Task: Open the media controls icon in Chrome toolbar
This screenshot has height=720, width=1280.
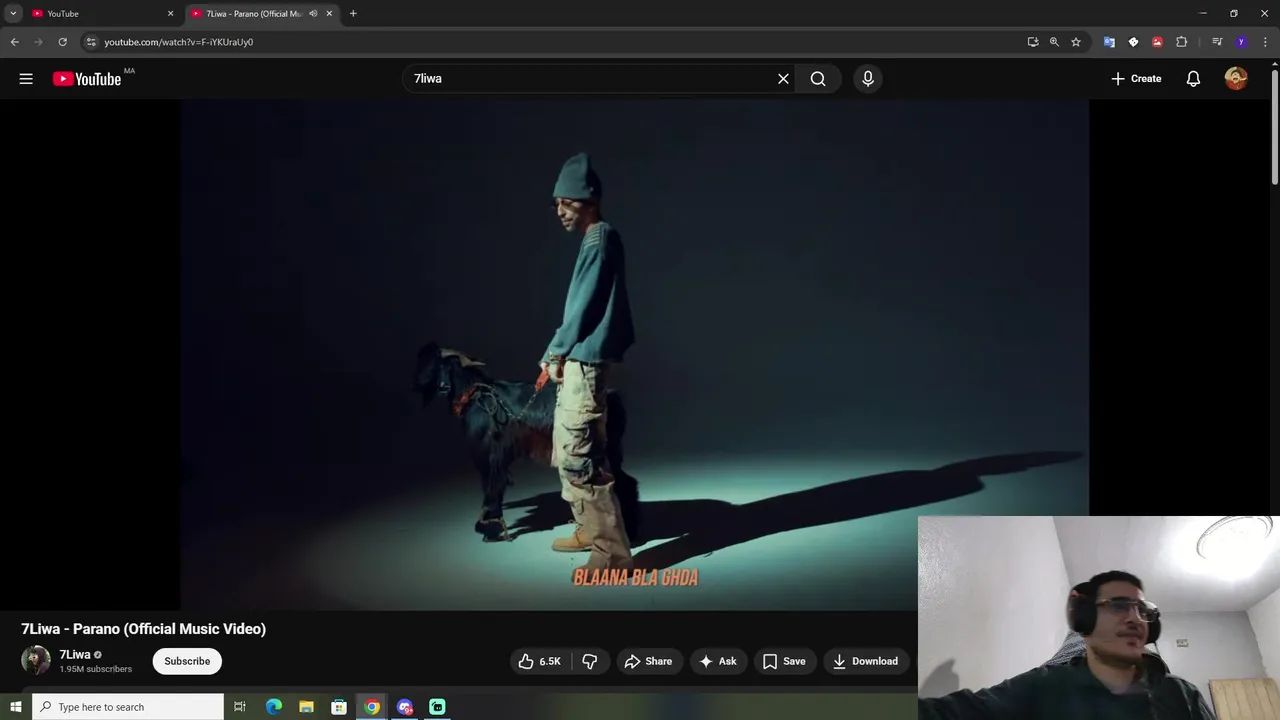Action: [1217, 42]
